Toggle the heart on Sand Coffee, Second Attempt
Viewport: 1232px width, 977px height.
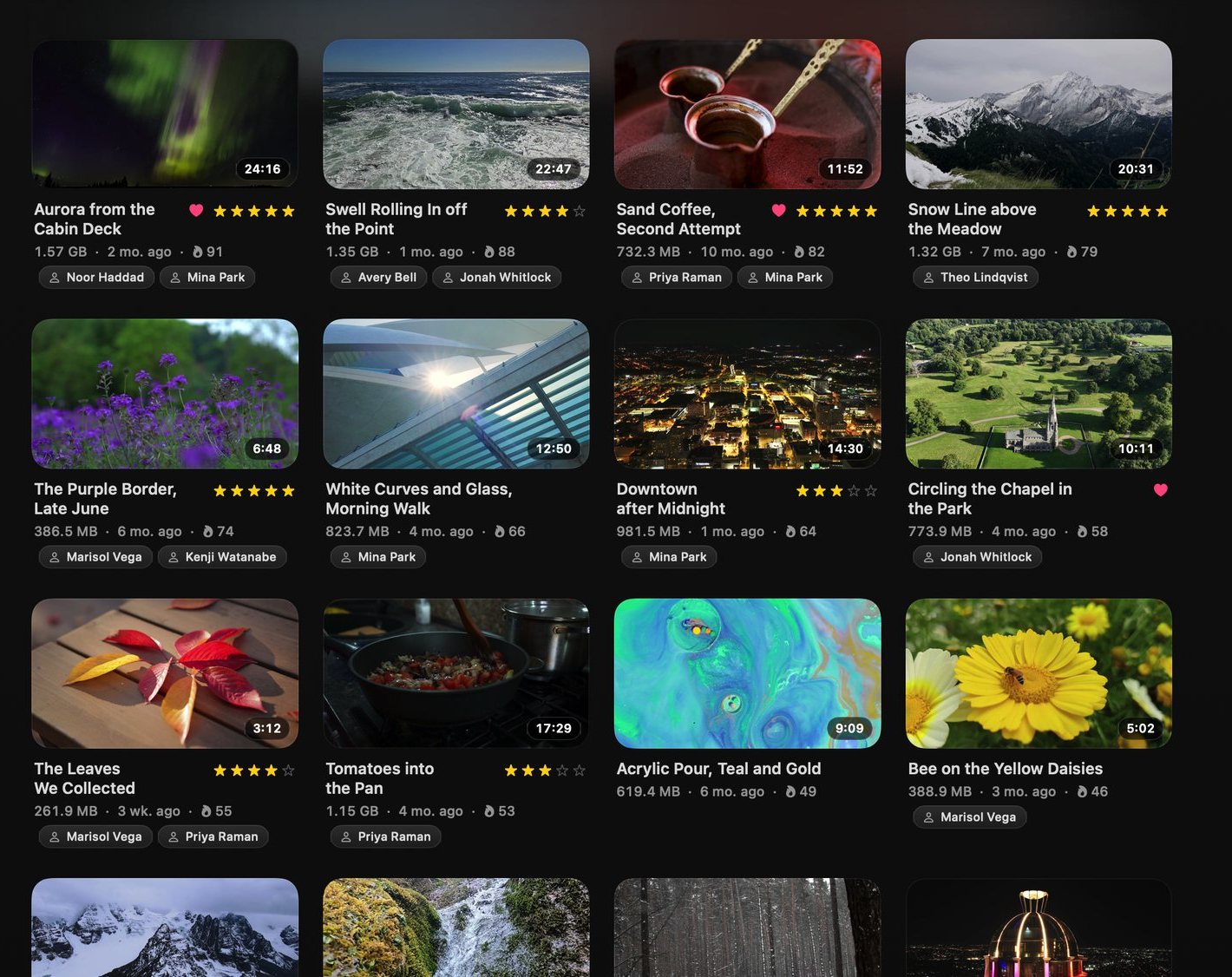click(x=779, y=210)
